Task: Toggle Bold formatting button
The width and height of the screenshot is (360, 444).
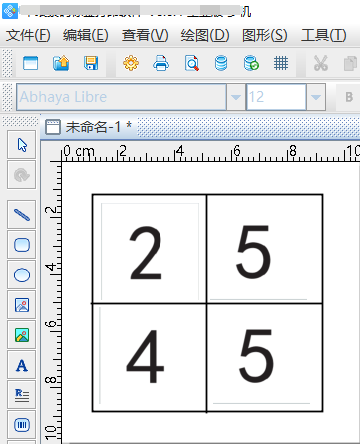Action: tap(349, 97)
